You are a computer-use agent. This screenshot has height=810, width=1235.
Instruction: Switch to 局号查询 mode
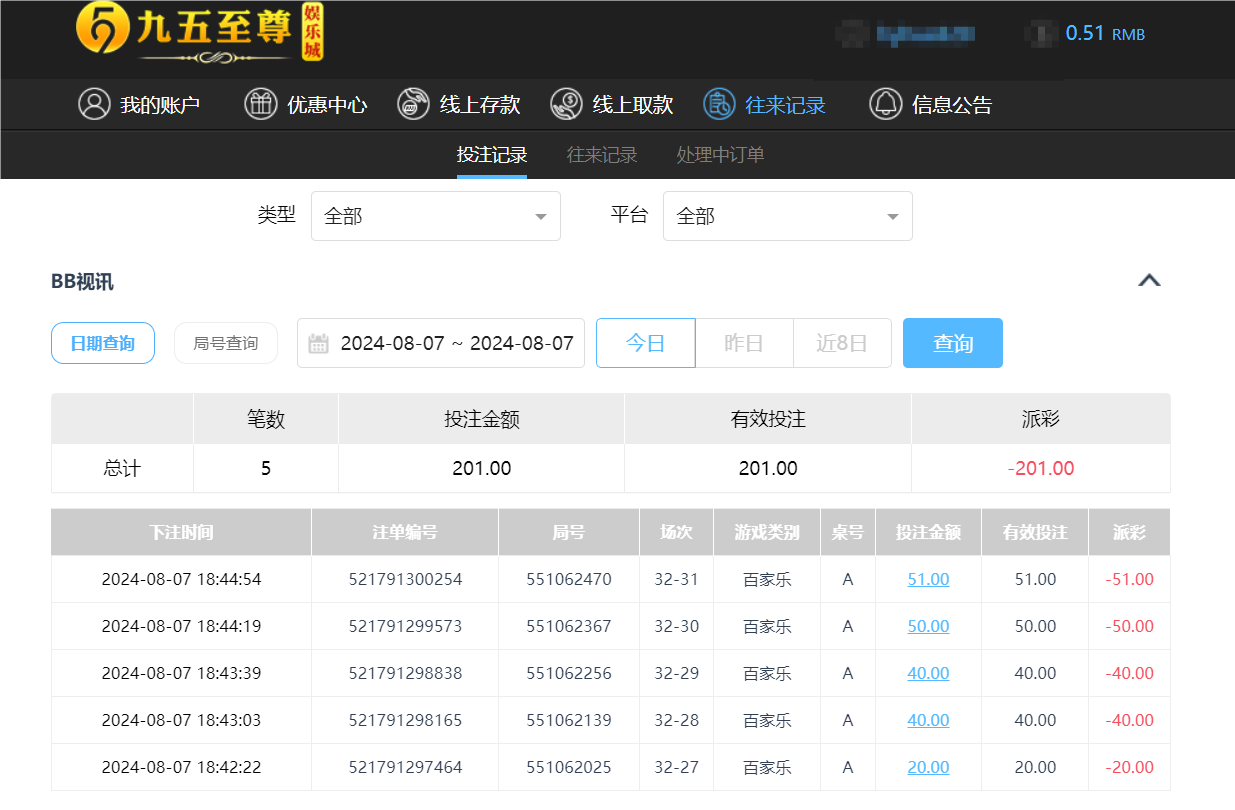[x=225, y=343]
